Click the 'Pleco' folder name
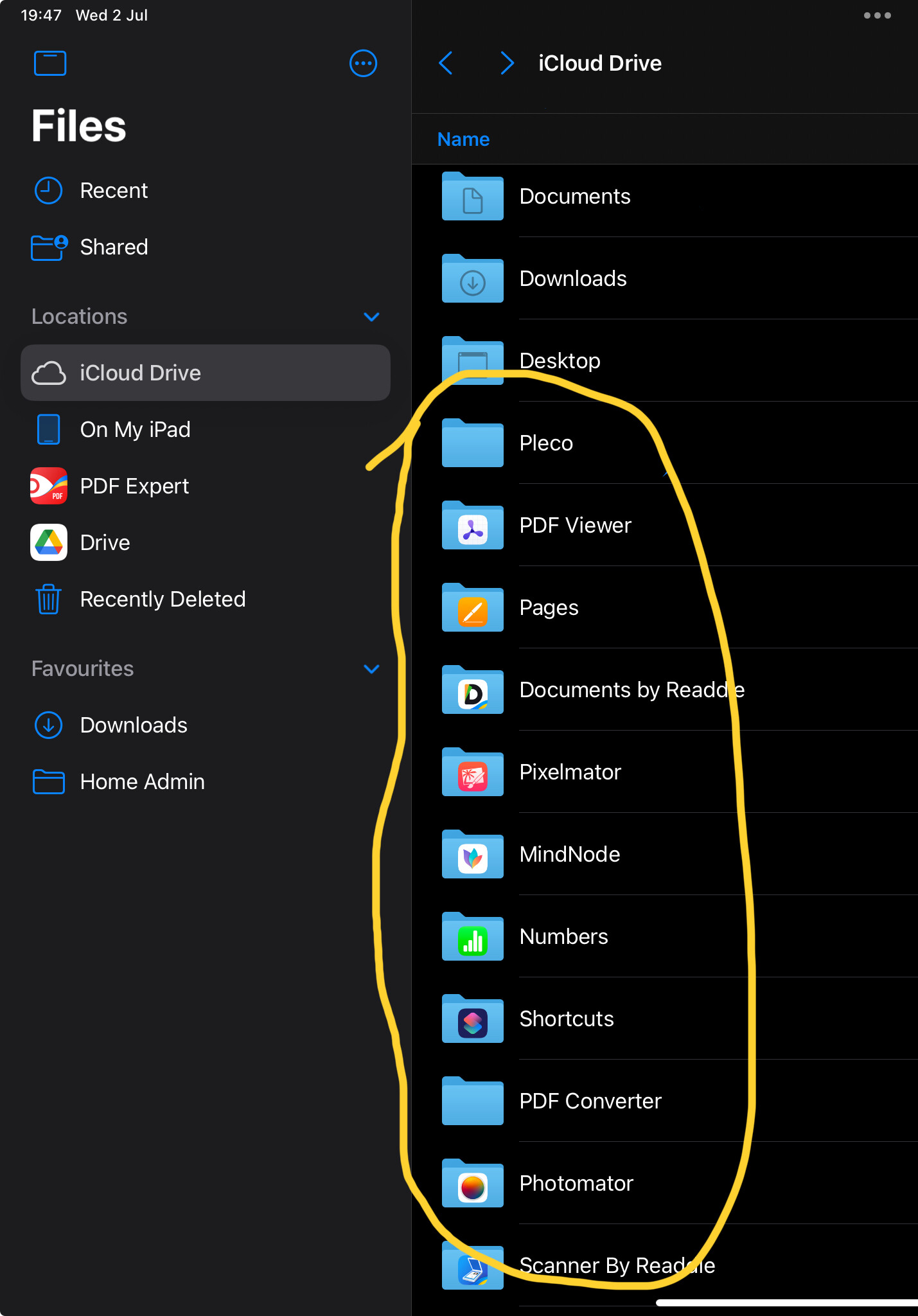Image resolution: width=918 pixels, height=1316 pixels. coord(546,443)
